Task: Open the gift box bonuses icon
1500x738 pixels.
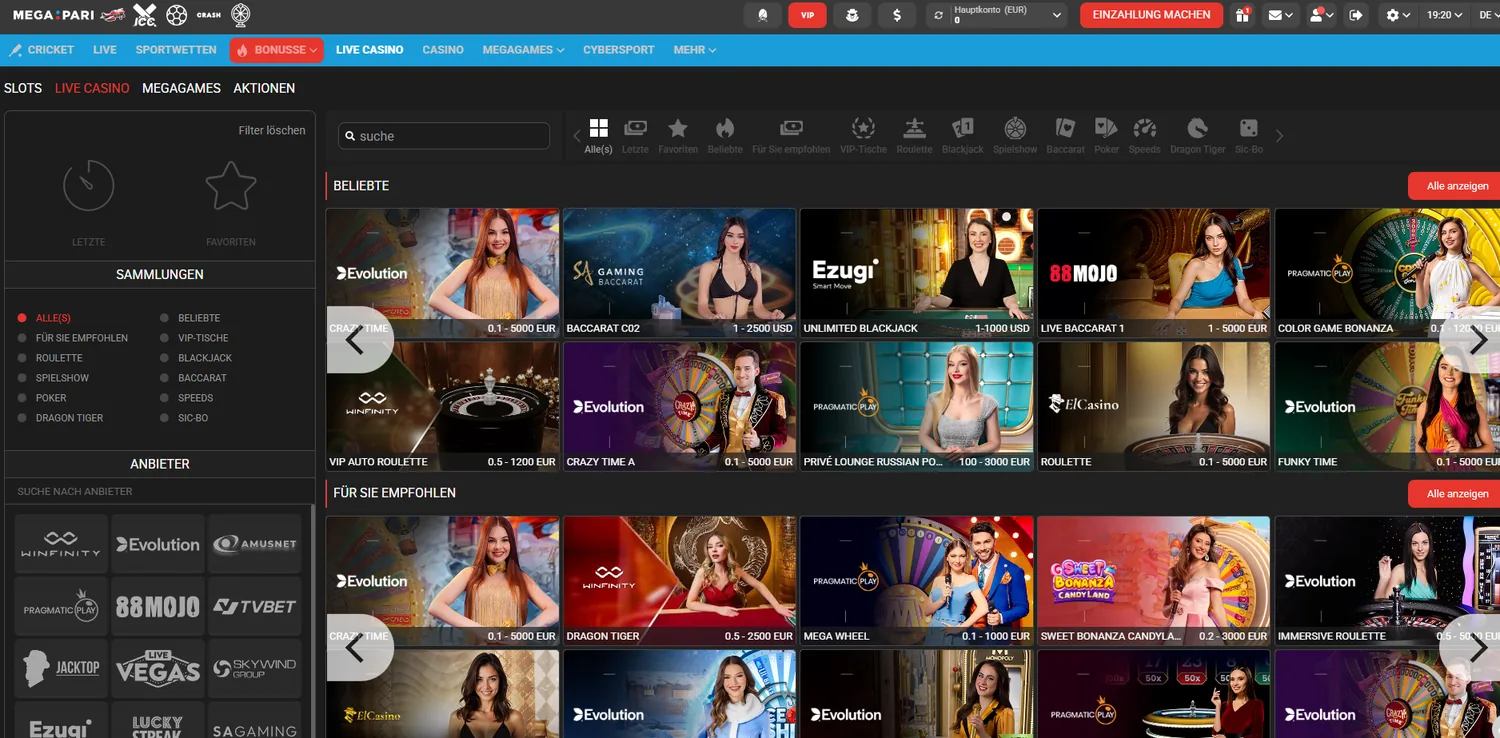Action: coord(1242,15)
